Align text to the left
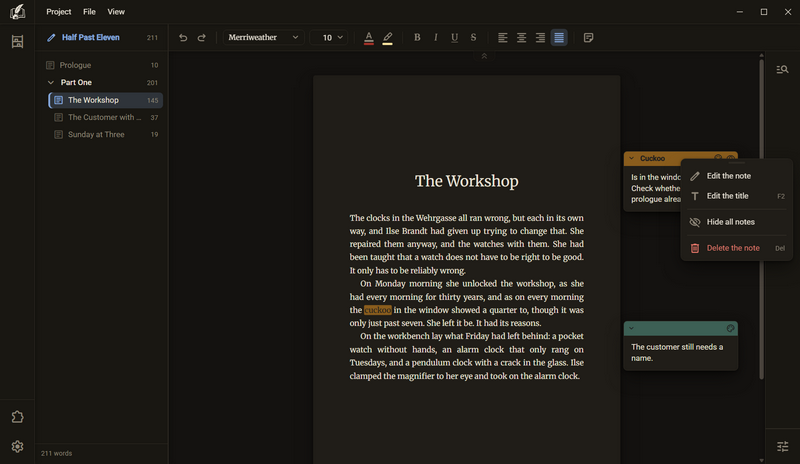Image resolution: width=800 pixels, height=464 pixels. click(x=503, y=37)
